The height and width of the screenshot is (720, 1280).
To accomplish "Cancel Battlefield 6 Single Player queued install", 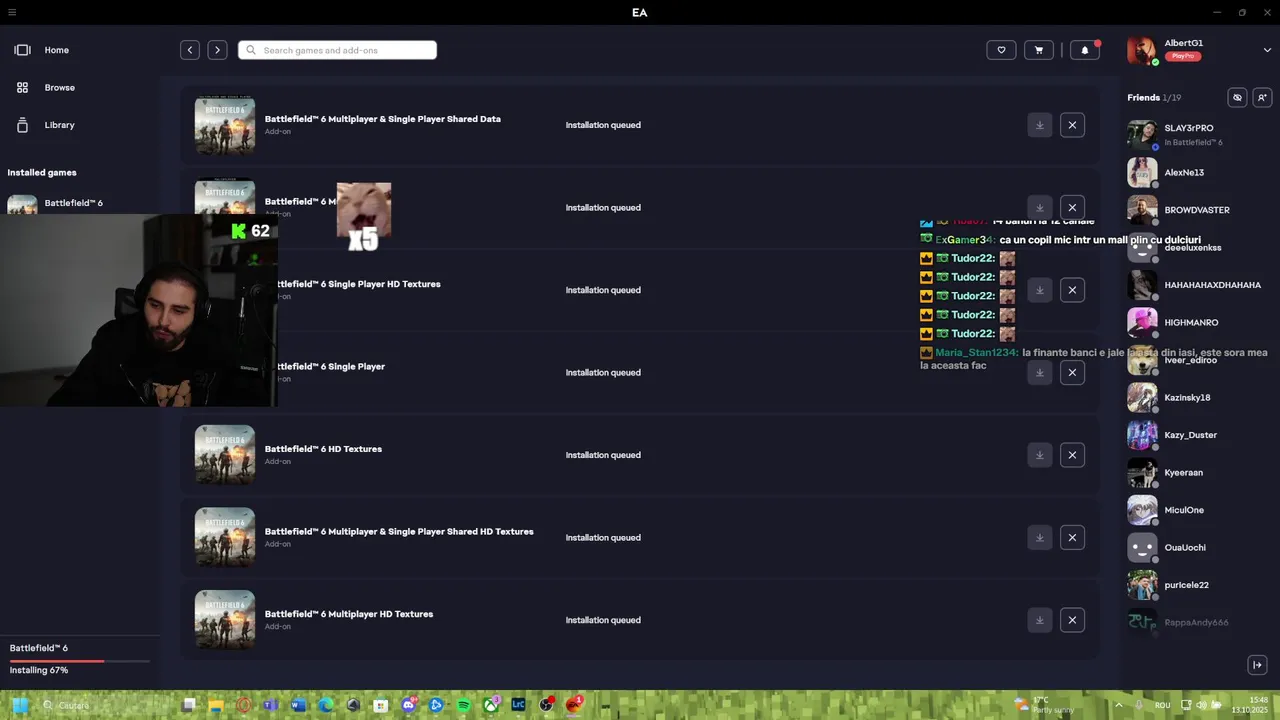I will coord(1072,373).
